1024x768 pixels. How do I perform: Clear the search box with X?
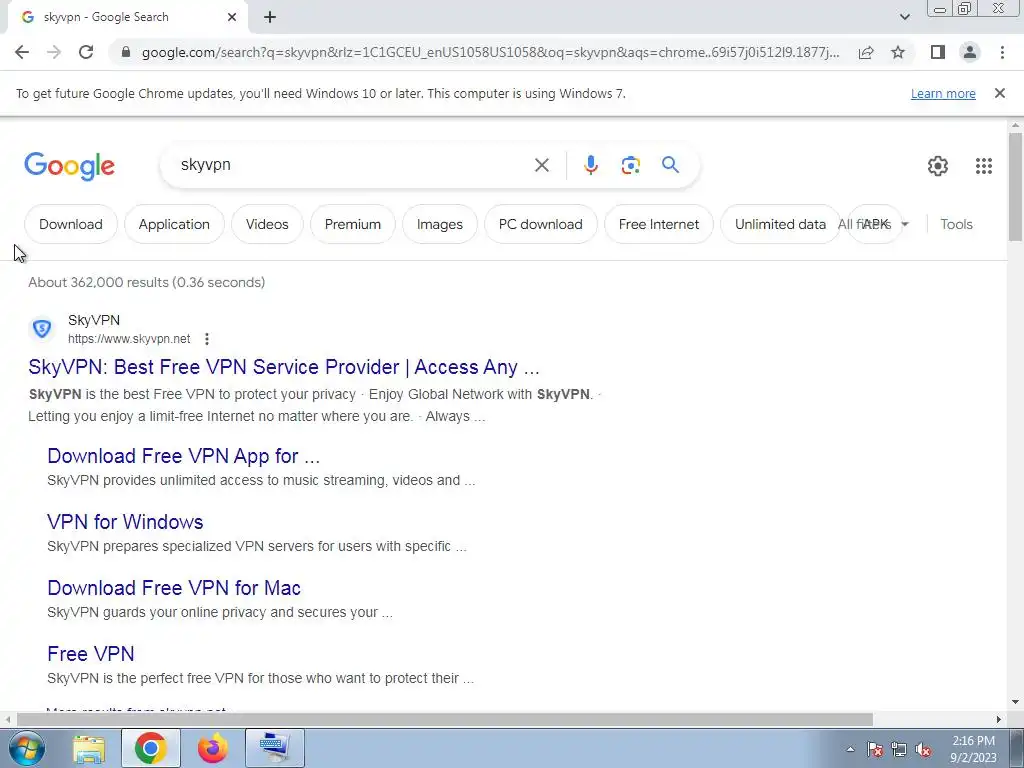(x=541, y=165)
